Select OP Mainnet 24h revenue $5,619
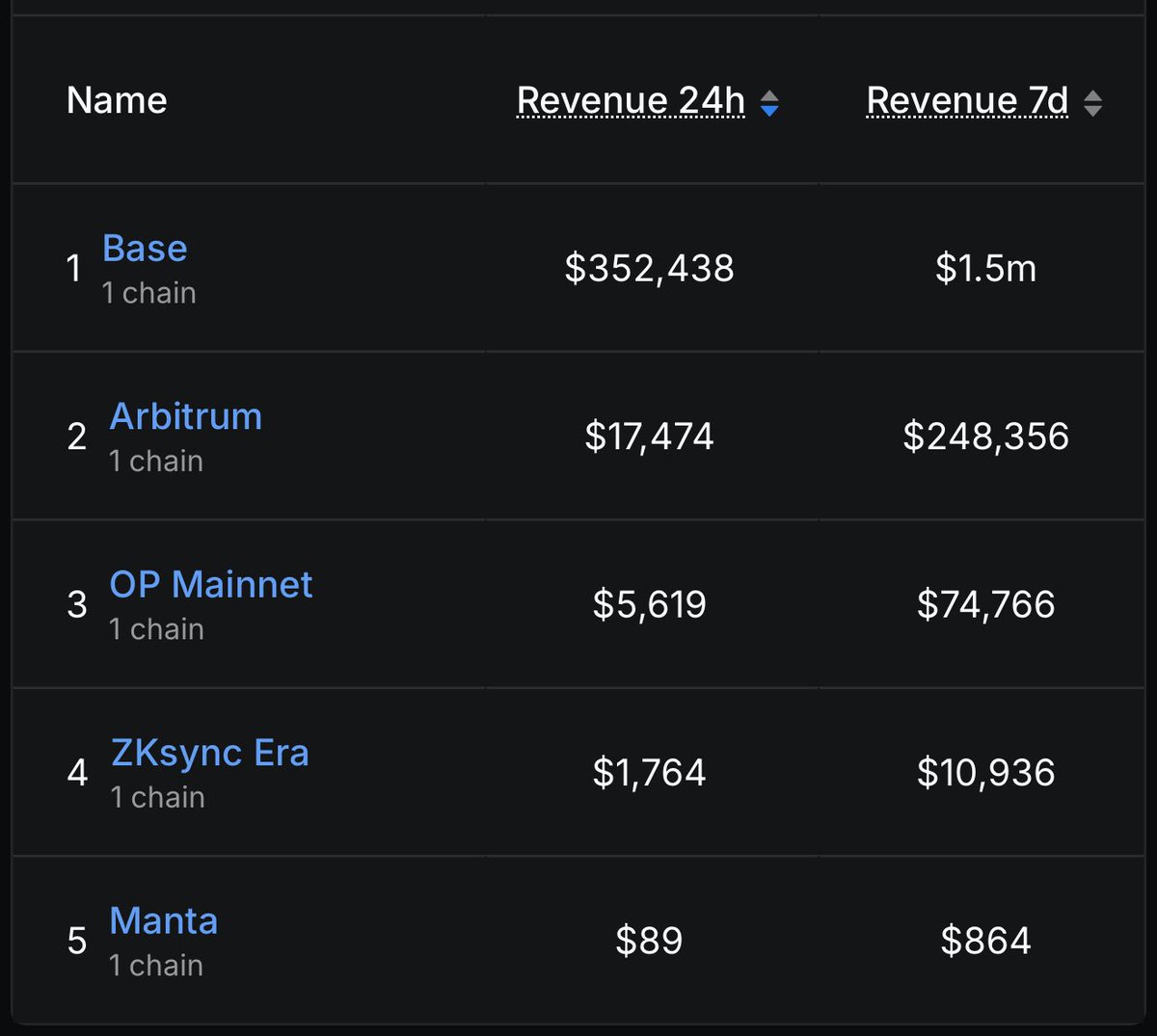The width and height of the screenshot is (1157, 1036). (x=650, y=604)
